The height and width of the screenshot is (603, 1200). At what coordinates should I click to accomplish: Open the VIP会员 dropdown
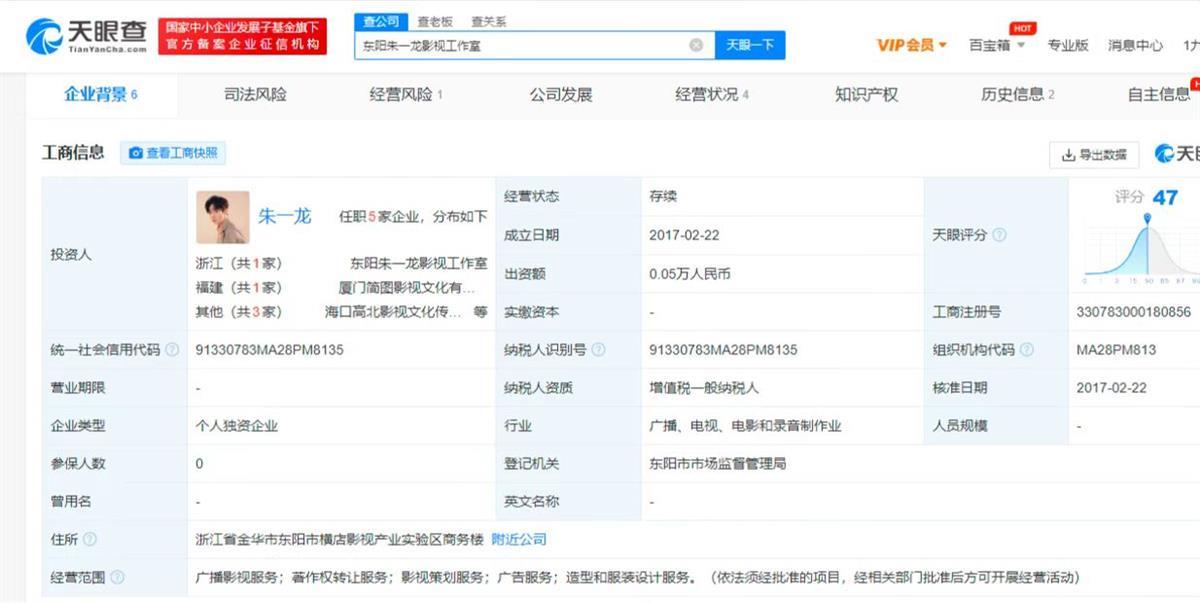[x=911, y=45]
